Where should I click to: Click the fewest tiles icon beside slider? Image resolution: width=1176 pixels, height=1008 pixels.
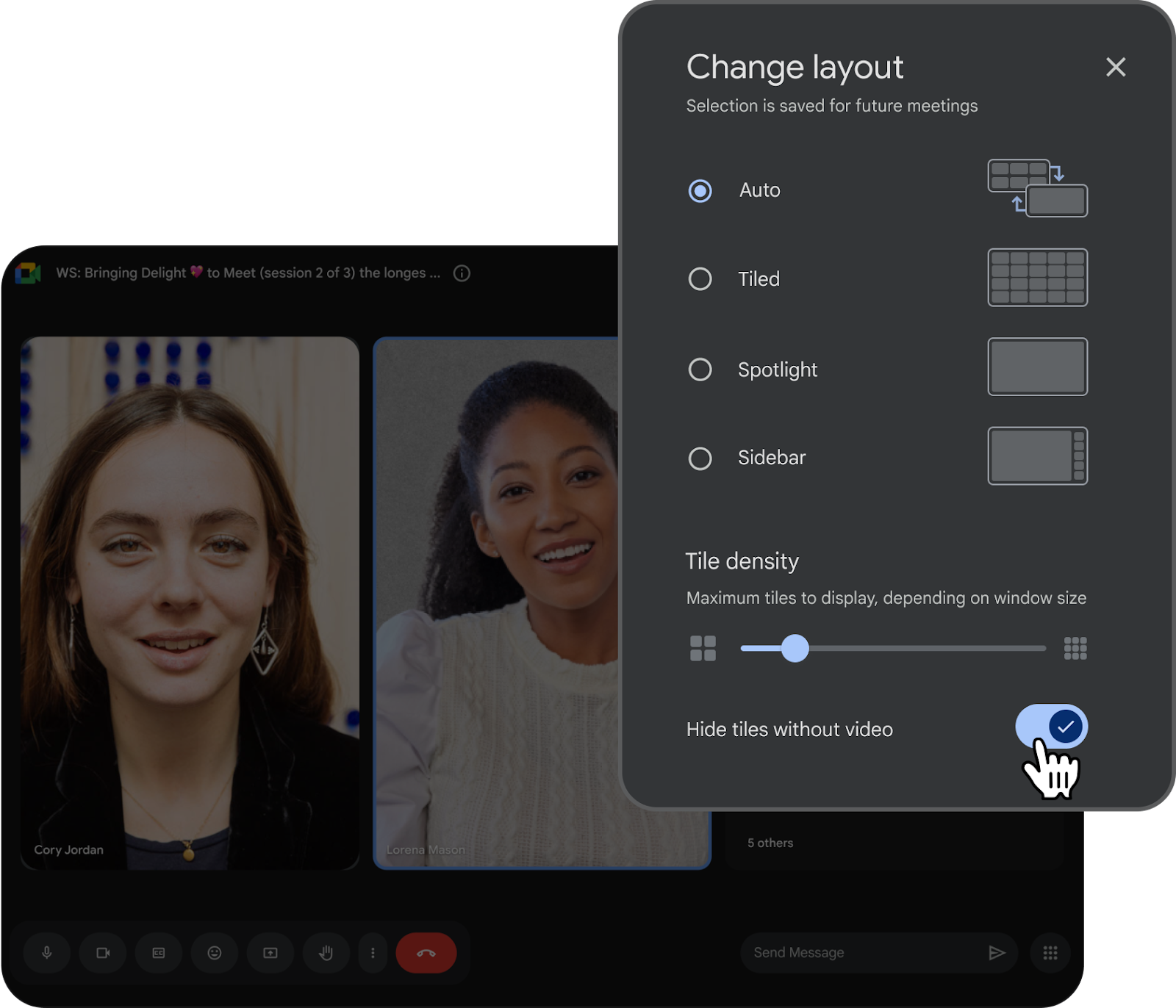pyautogui.click(x=703, y=648)
